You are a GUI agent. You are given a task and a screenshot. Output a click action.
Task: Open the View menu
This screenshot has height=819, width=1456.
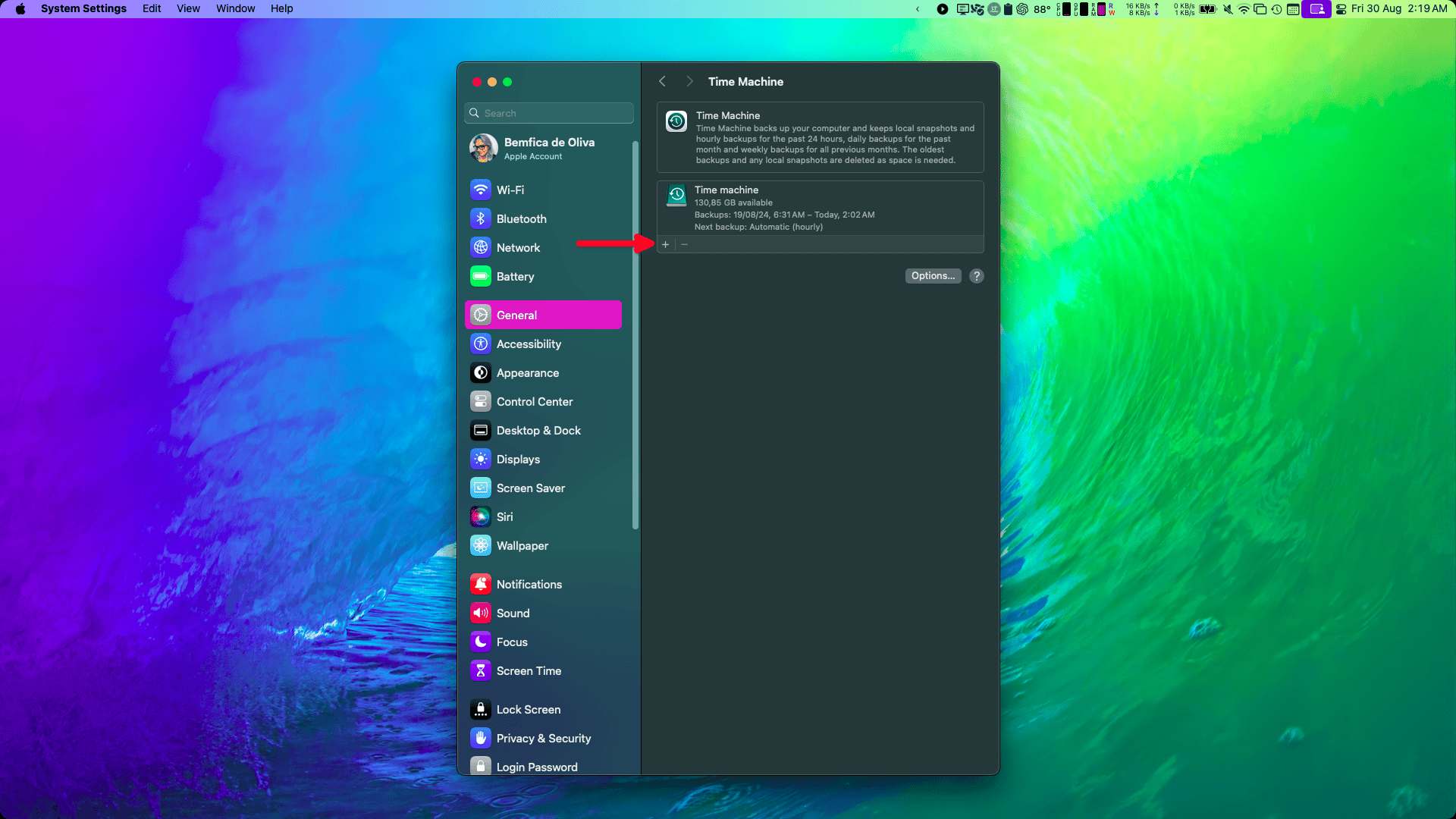point(188,8)
